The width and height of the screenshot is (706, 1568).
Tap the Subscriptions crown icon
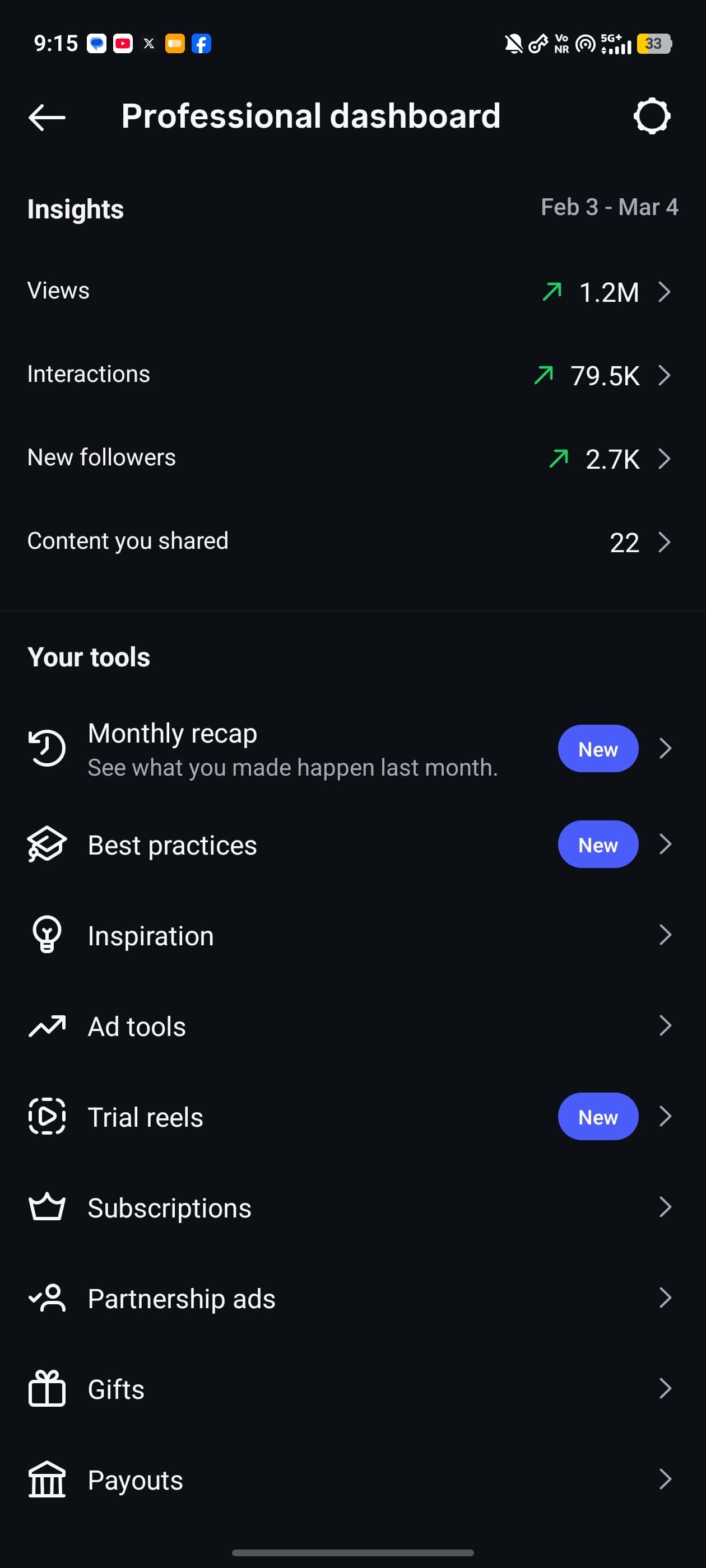pos(47,1207)
